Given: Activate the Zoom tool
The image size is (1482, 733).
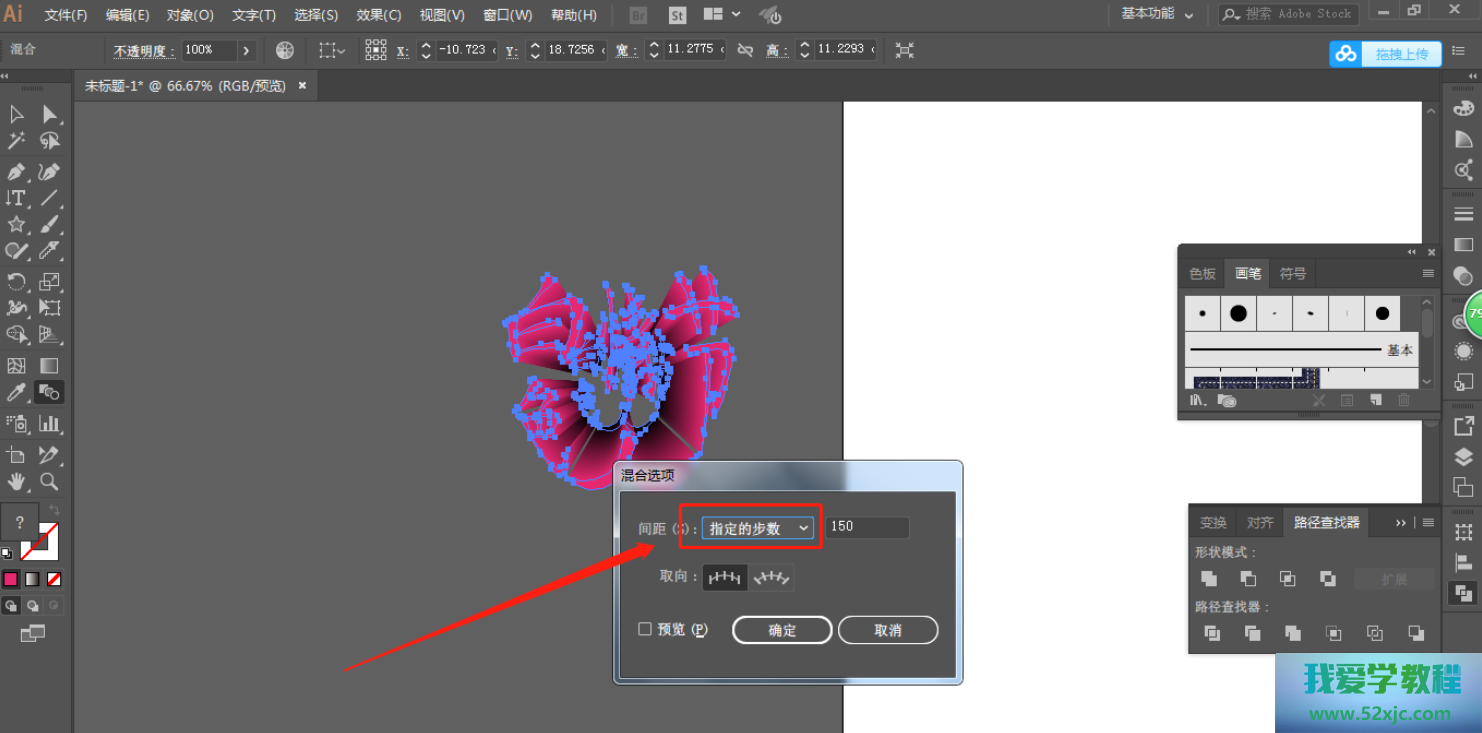Looking at the screenshot, I should pyautogui.click(x=49, y=482).
